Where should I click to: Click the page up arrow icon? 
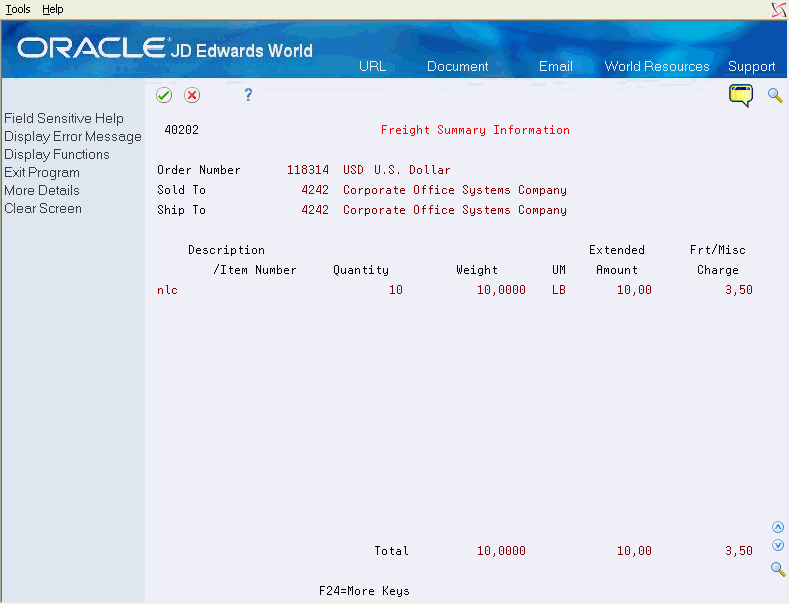[x=778, y=527]
